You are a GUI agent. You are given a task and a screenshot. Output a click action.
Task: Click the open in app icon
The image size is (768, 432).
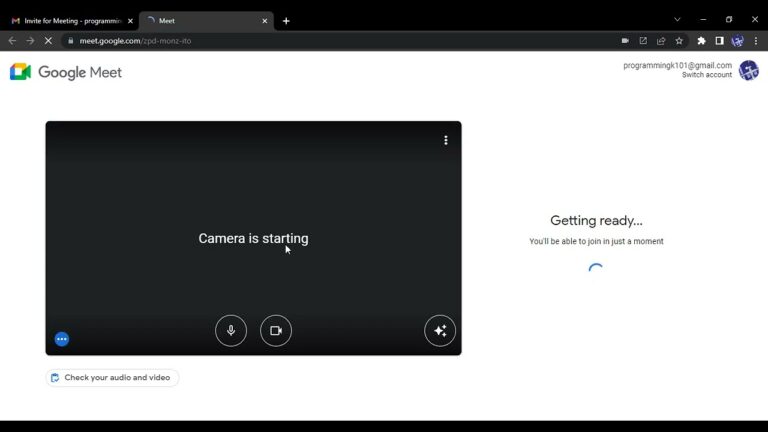click(x=643, y=41)
